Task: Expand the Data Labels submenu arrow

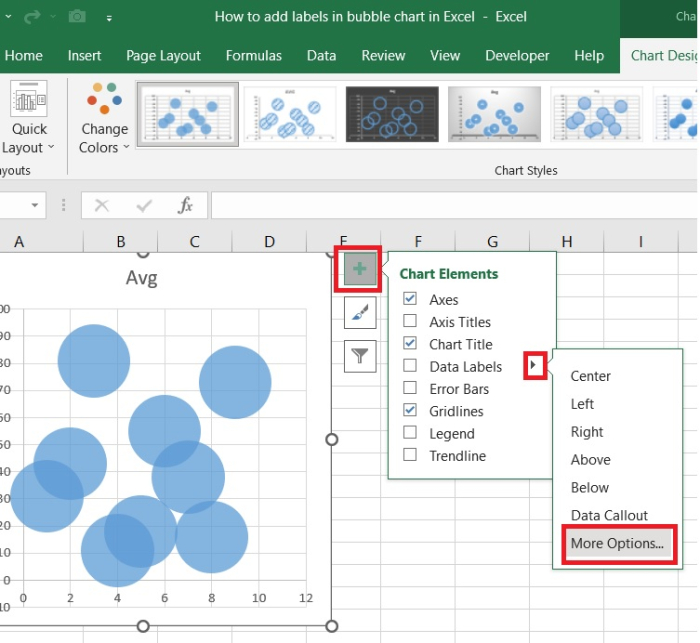Action: 533,365
